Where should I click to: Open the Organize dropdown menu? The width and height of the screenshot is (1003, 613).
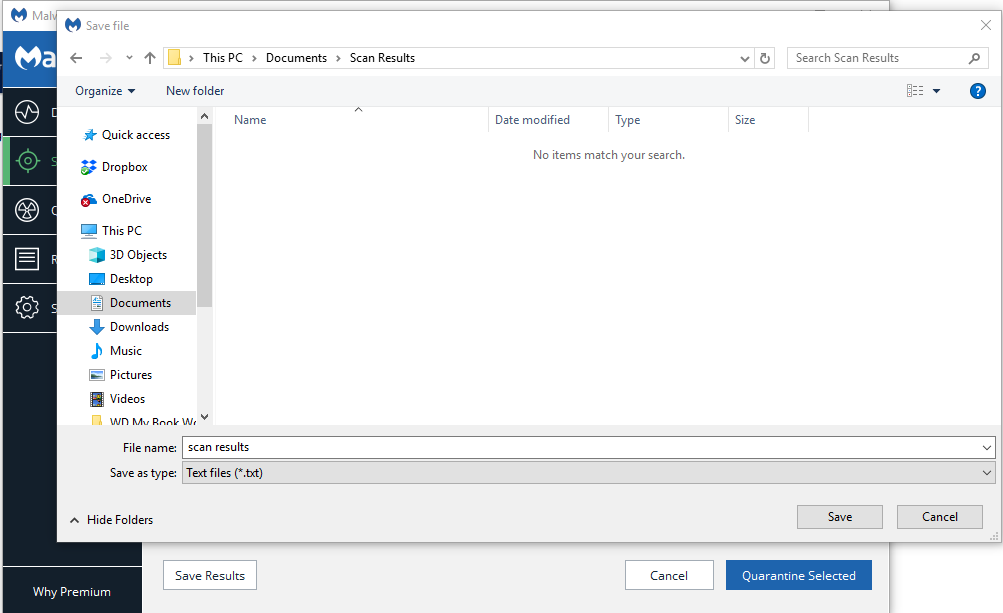[105, 91]
